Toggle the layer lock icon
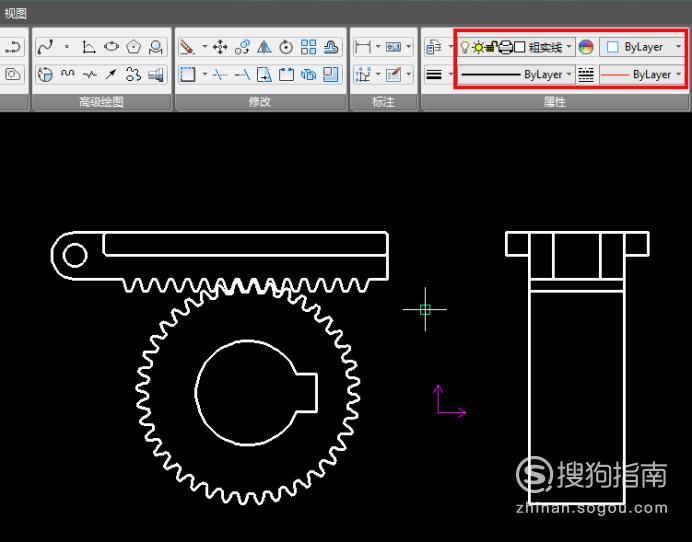The height and width of the screenshot is (542, 692). [x=492, y=47]
